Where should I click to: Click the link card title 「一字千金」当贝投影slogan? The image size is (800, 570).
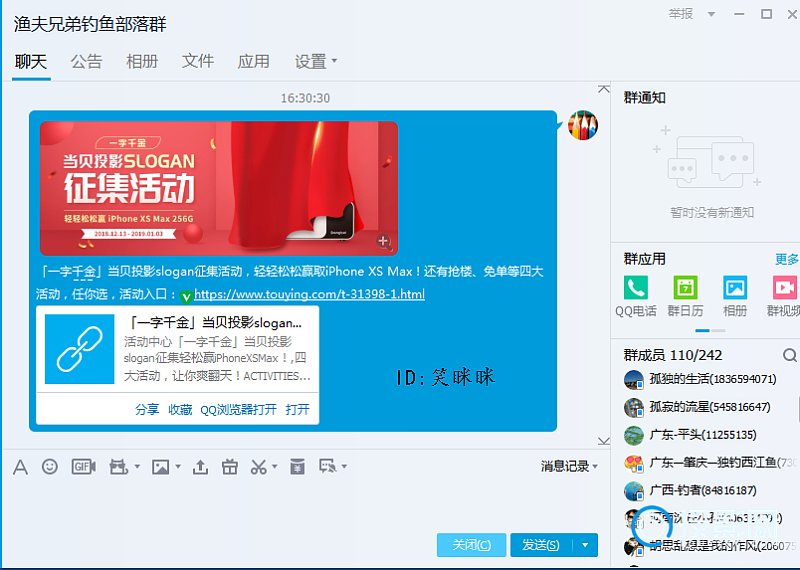[214, 323]
